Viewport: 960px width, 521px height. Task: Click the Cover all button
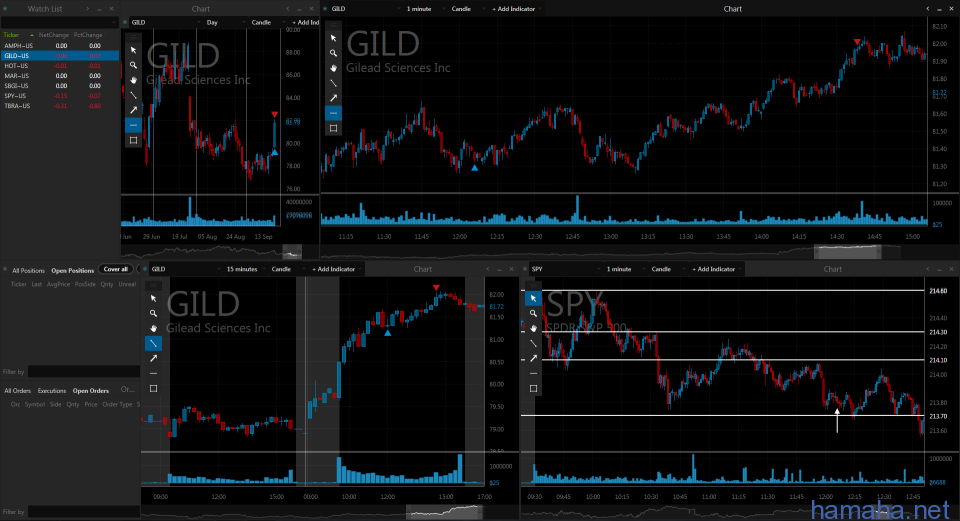click(x=116, y=269)
